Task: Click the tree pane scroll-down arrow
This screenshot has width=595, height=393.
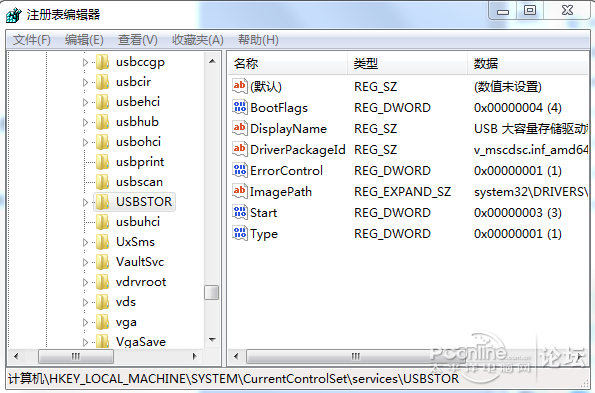Action: [212, 340]
